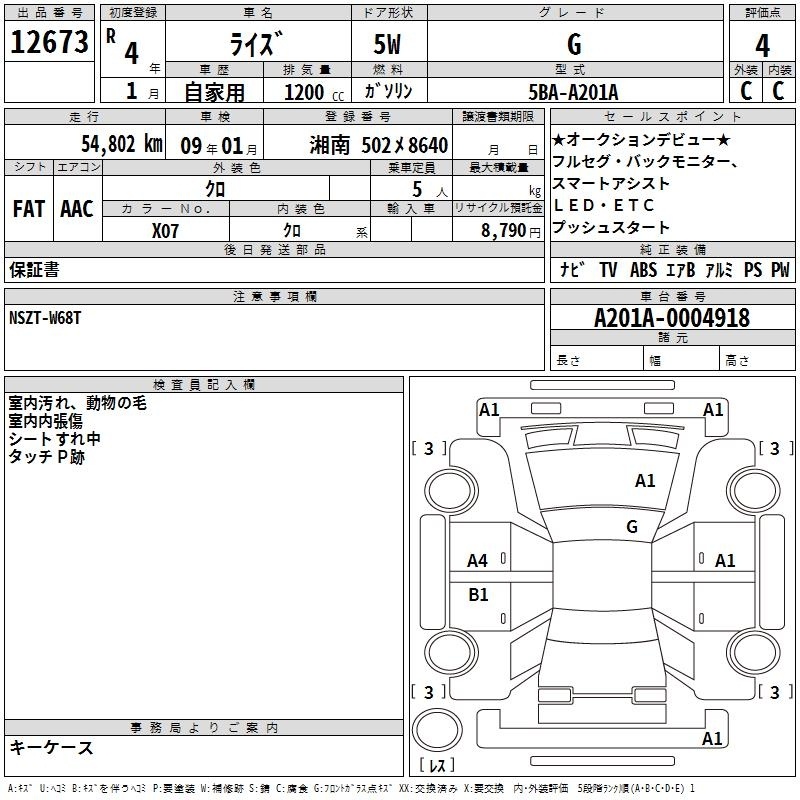800x800 pixels.
Task: Select the model code 5BA-A201A
Action: pyautogui.click(x=573, y=91)
